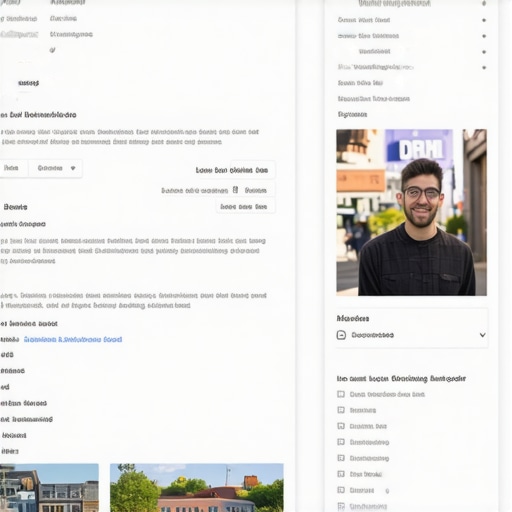This screenshot has width=512, height=512.
Task: Click the rounded square icon beside the sidebar dropdown
Action: click(x=341, y=335)
